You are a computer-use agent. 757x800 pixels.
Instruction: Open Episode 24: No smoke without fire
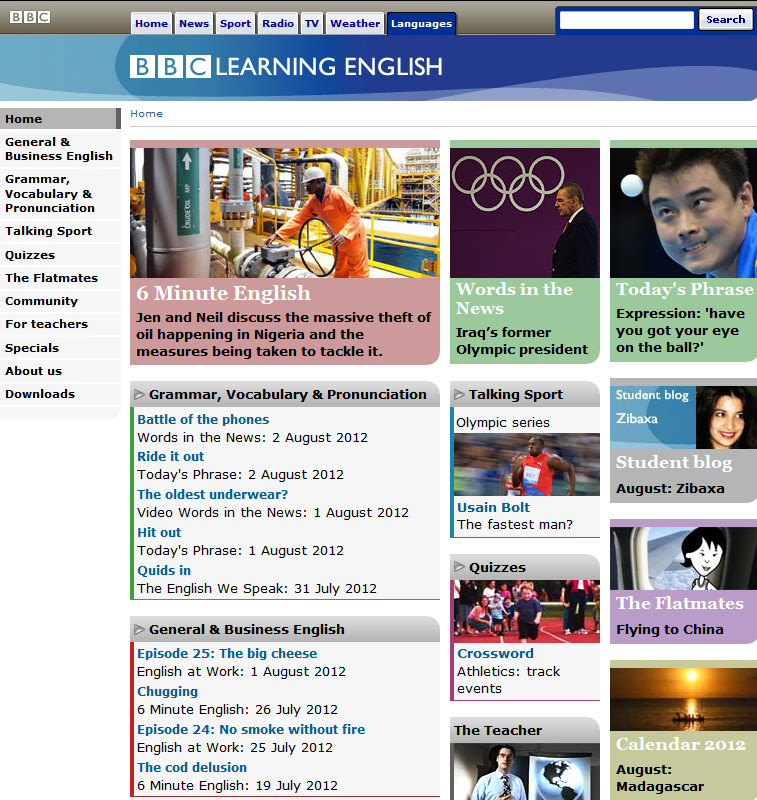(x=251, y=729)
